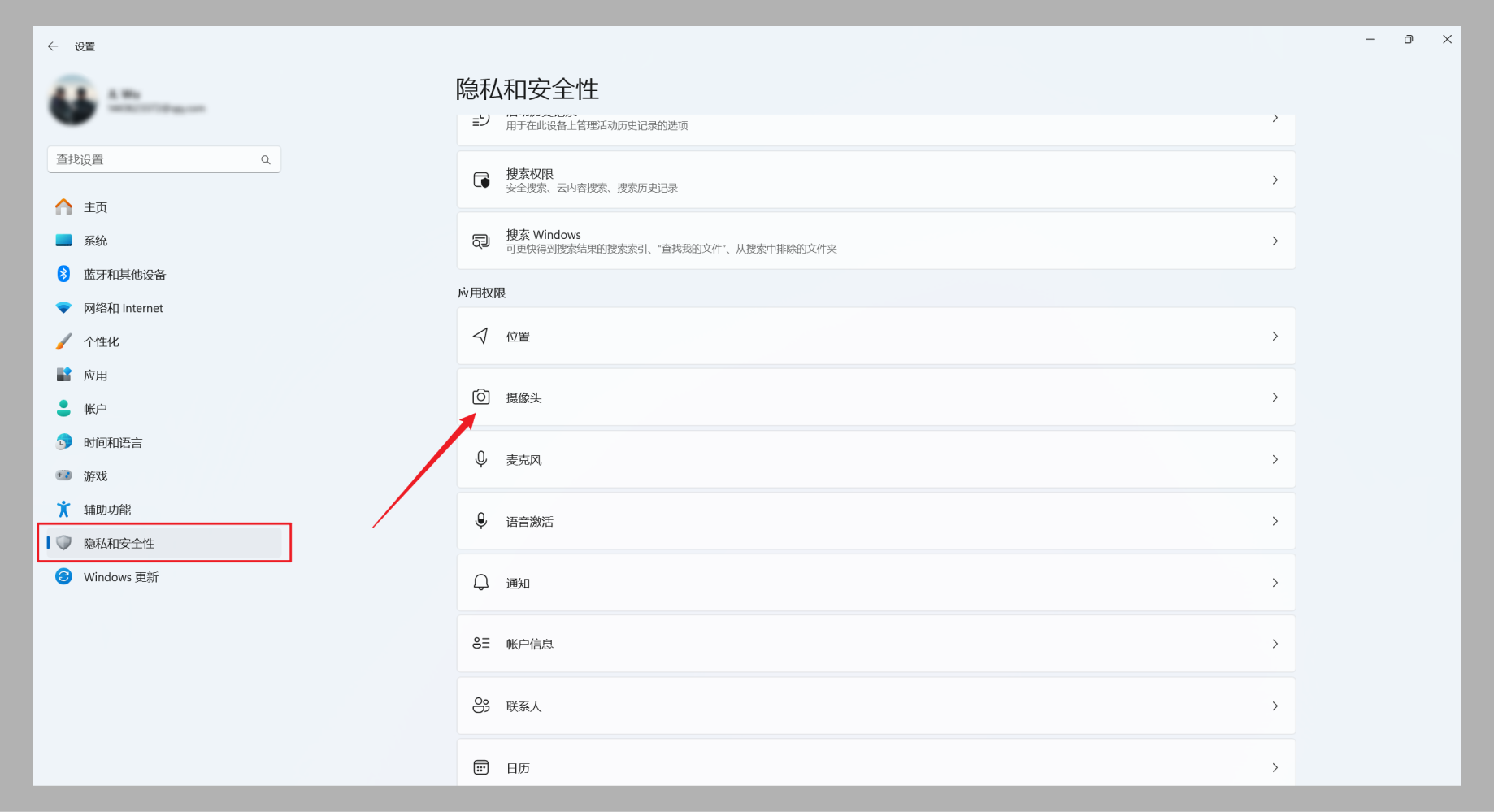Expand 搜索权限 using its chevron

tap(1275, 180)
